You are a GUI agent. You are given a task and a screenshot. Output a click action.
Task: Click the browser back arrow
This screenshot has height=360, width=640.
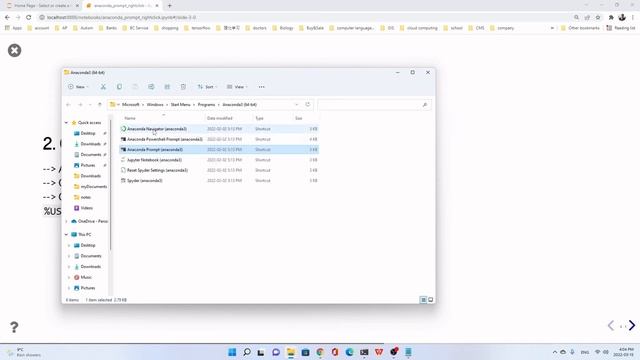(x=7, y=18)
